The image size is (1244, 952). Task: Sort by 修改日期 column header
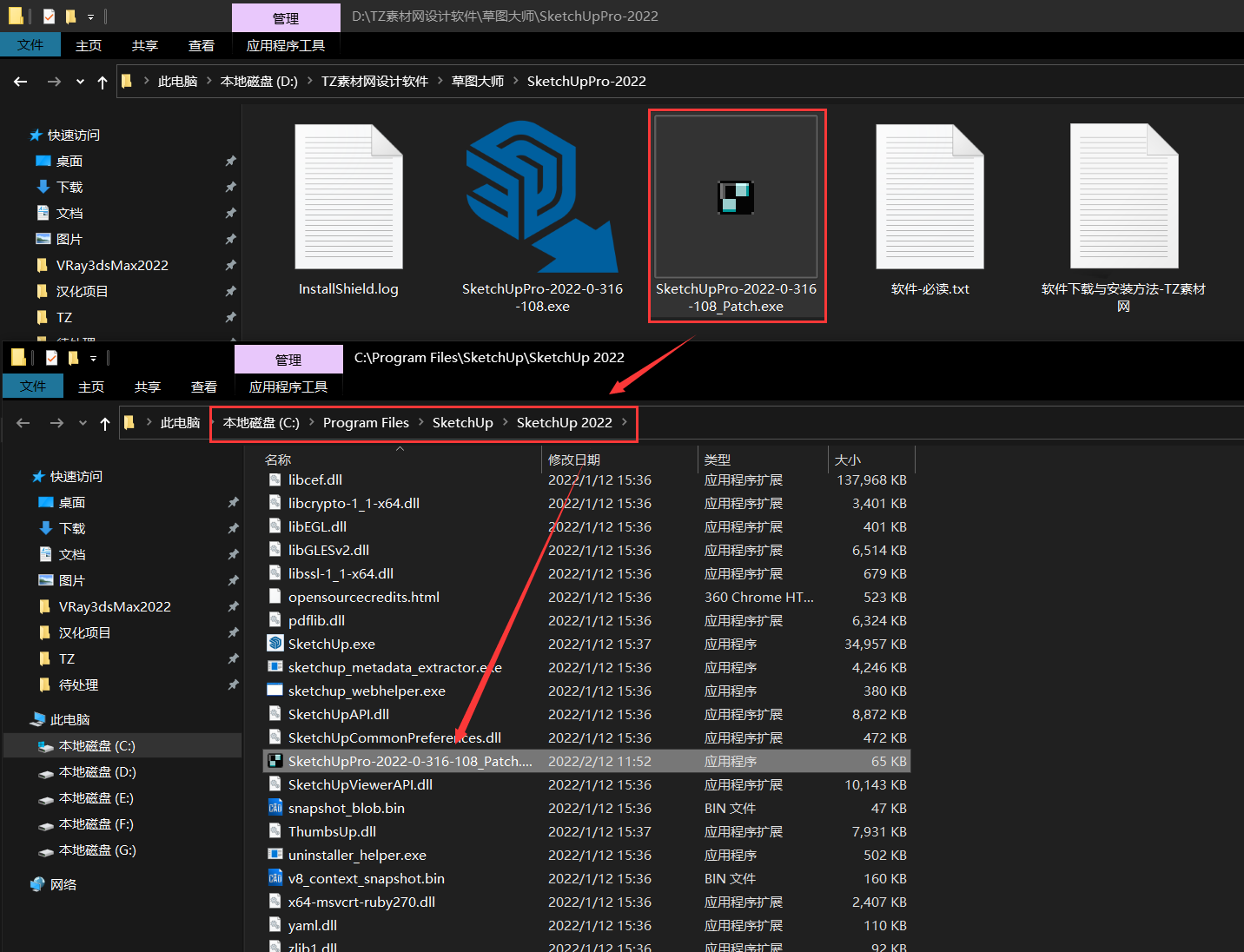[x=574, y=459]
